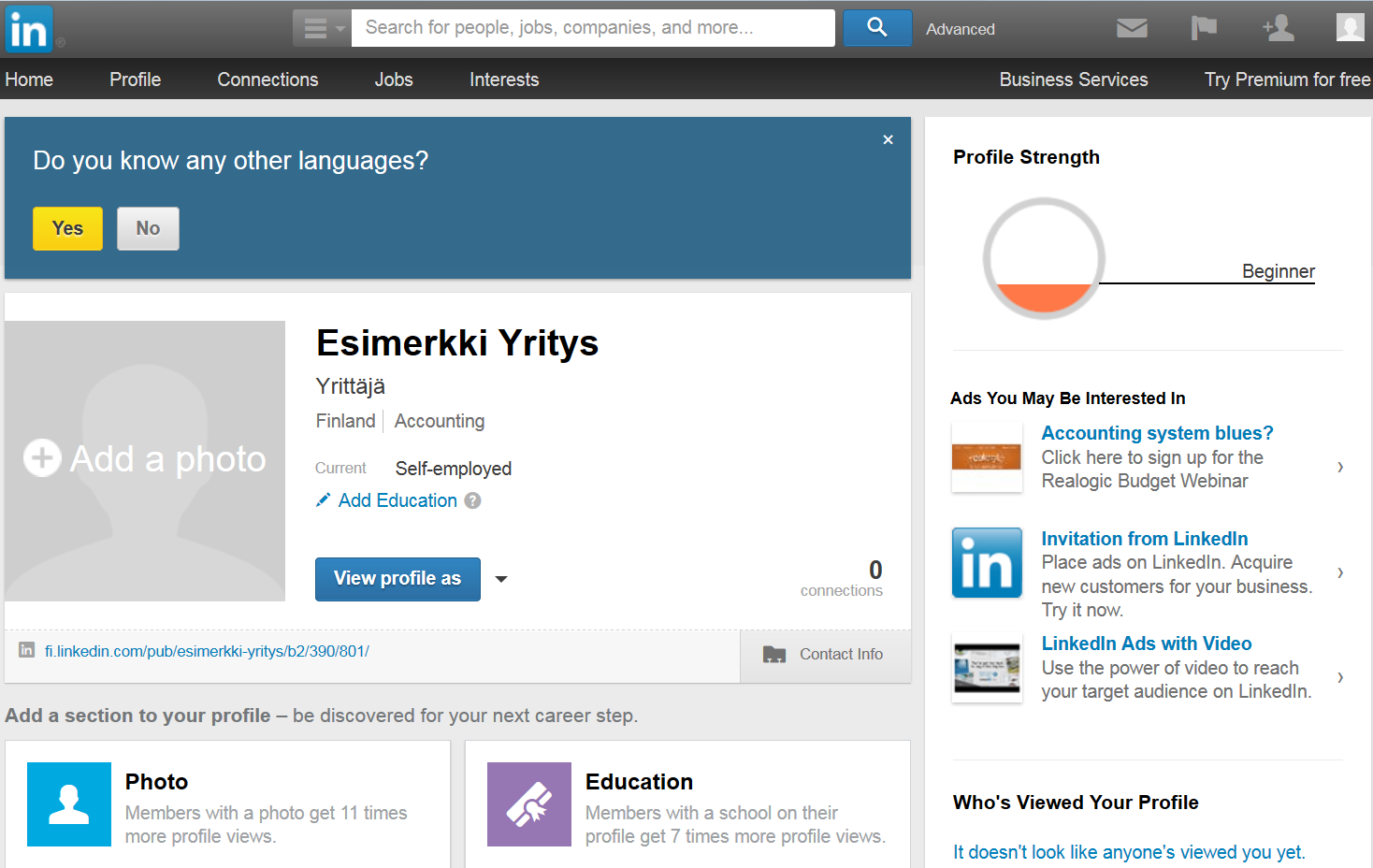Click the Add a photo placeholder
The width and height of the screenshot is (1373, 868).
click(145, 460)
